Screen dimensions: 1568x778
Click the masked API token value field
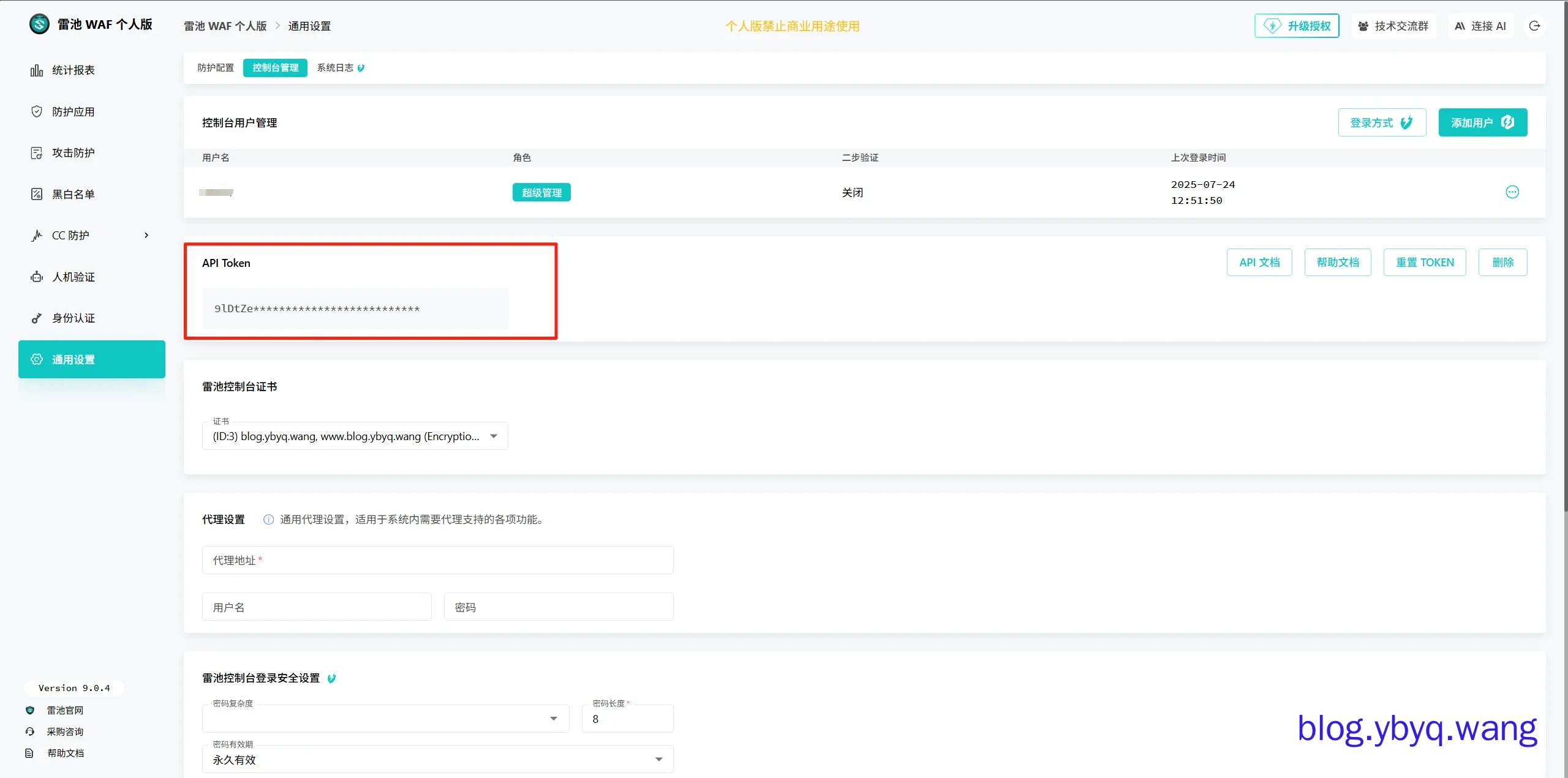(x=355, y=309)
